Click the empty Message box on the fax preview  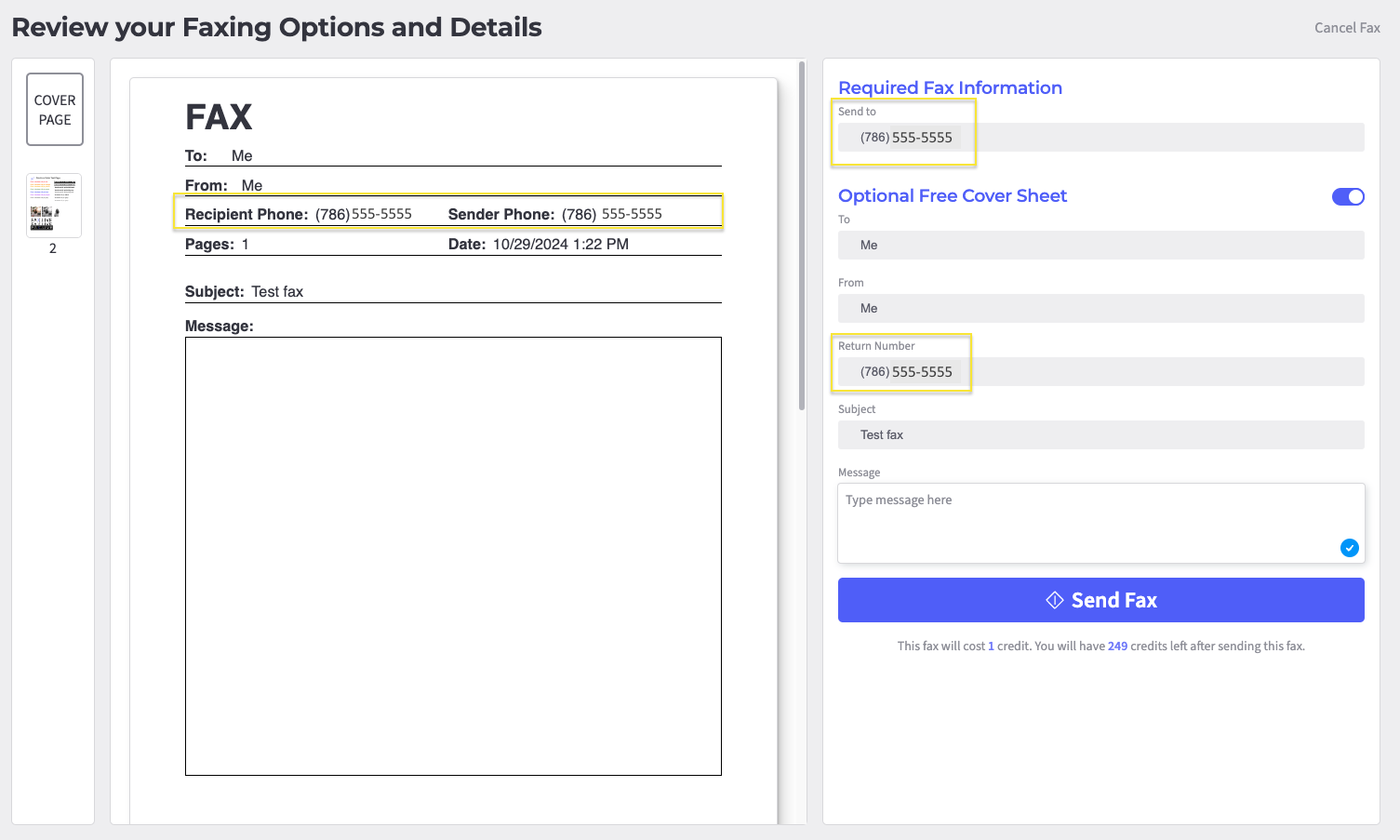[453, 555]
